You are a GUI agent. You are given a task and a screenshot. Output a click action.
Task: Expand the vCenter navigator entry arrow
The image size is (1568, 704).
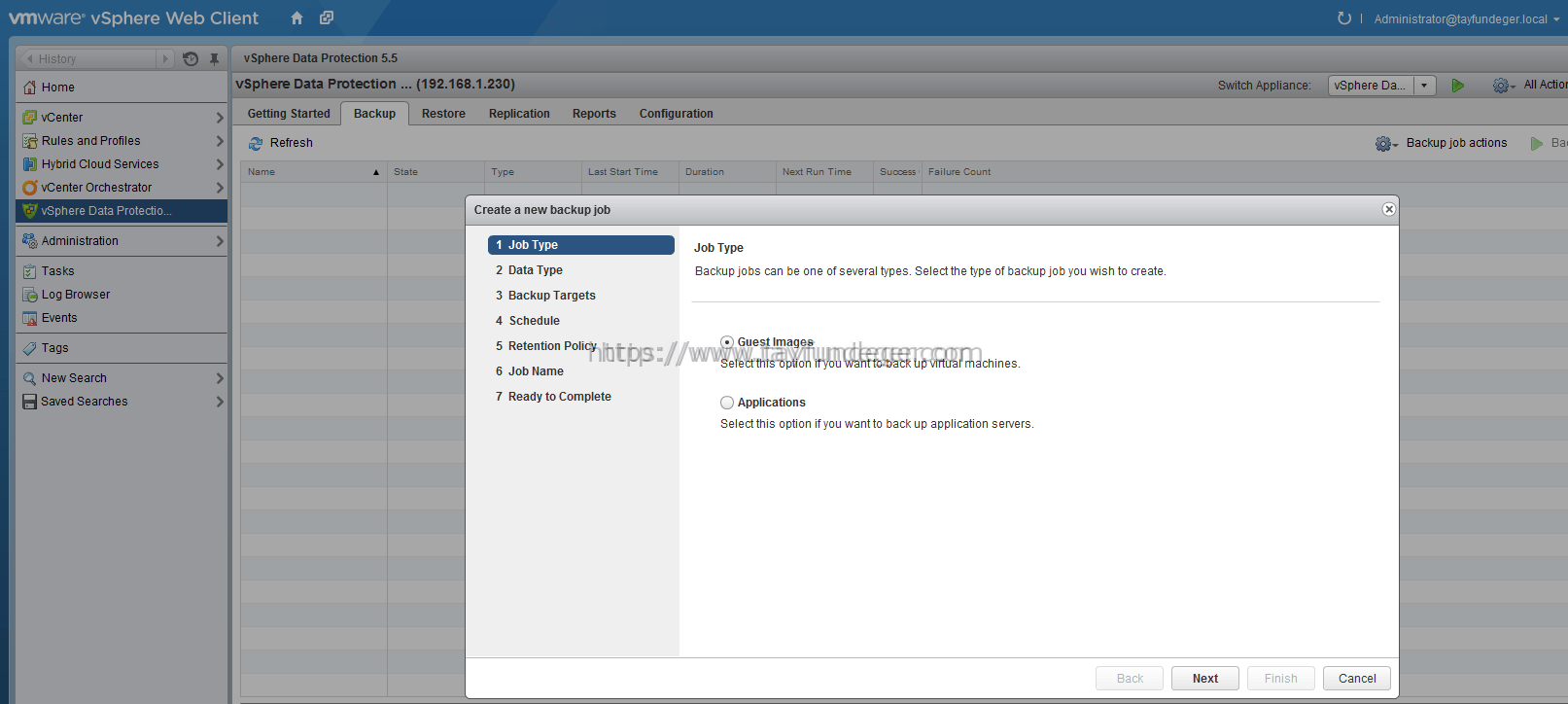tap(220, 118)
